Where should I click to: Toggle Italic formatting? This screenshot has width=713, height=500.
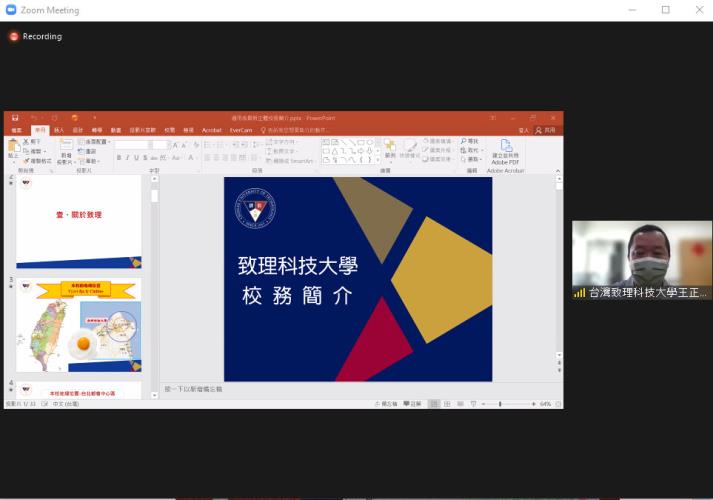127,158
